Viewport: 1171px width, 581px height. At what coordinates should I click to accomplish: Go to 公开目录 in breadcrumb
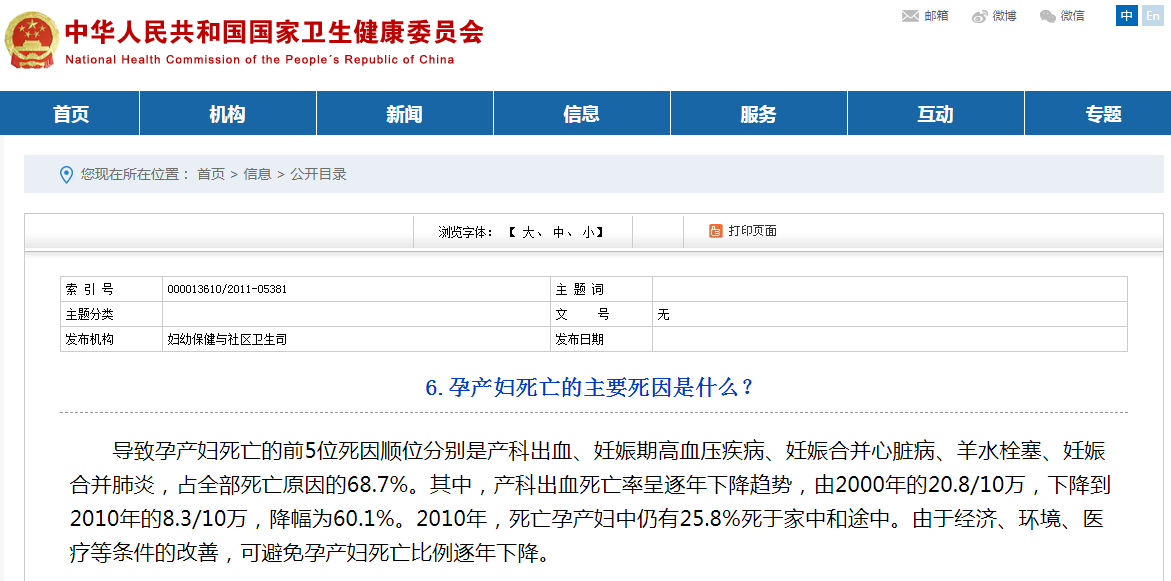click(318, 174)
